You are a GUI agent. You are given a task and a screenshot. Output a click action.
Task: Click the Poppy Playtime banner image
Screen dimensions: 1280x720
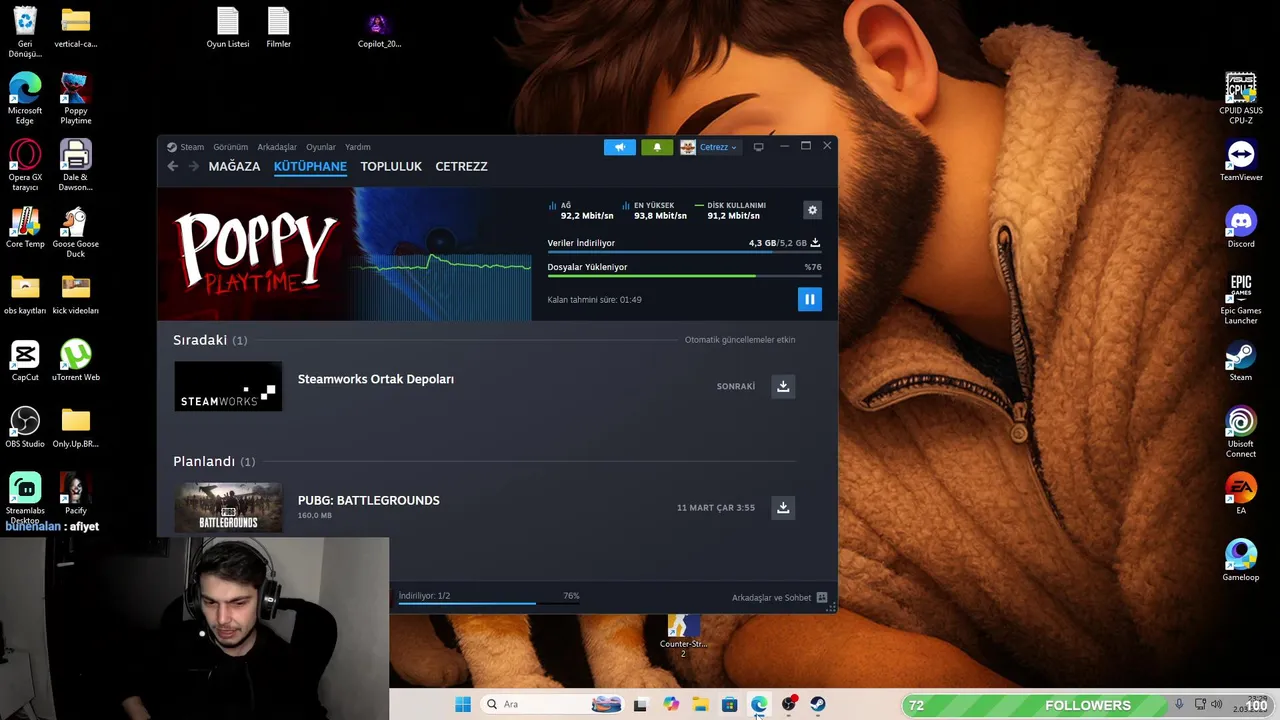345,254
